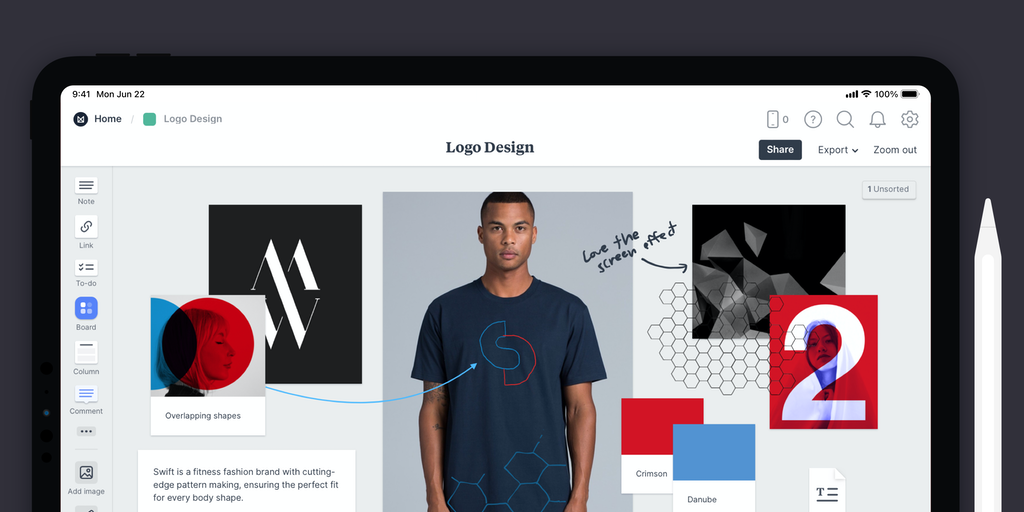Open the settings gear icon
The height and width of the screenshot is (512, 1024).
910,119
